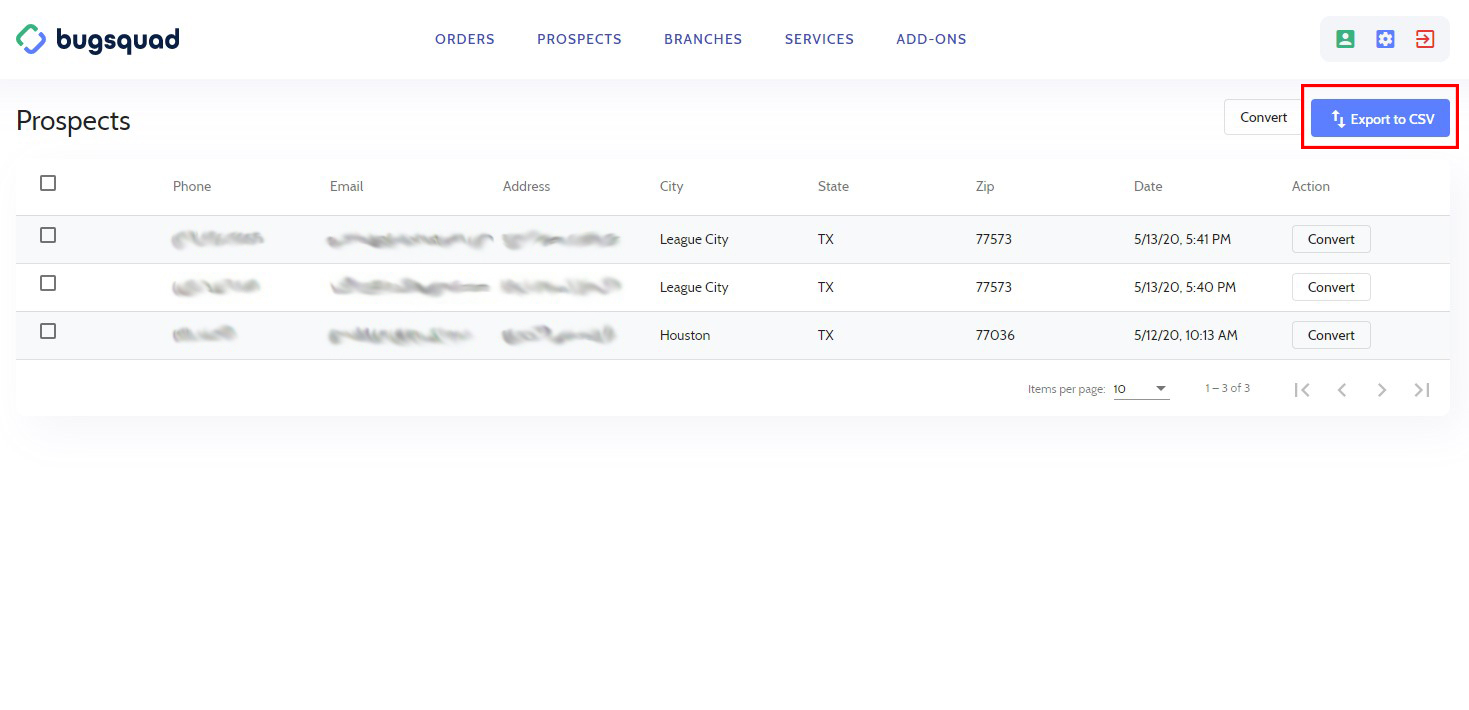Go to previous page arrow
This screenshot has height=710, width=1469.
pos(1342,390)
